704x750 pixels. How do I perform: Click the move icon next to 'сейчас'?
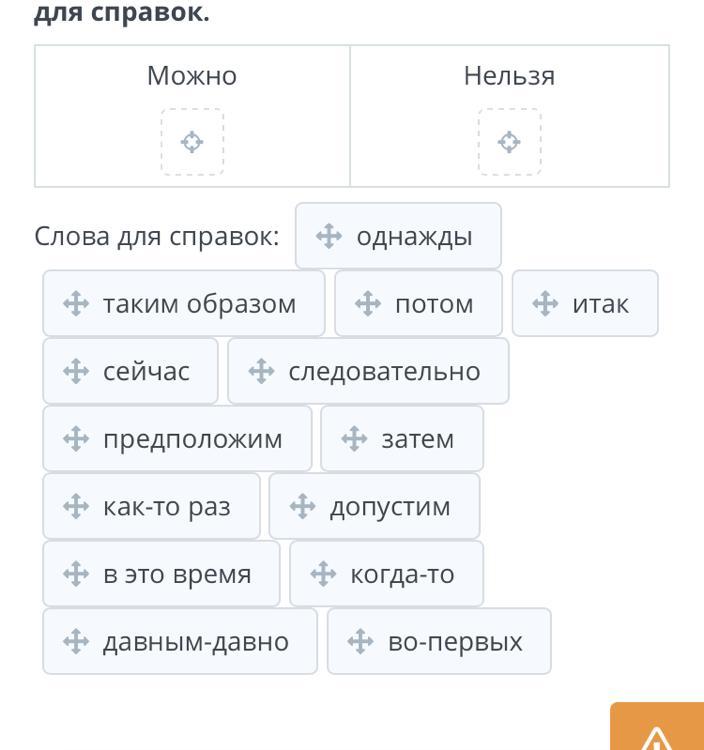click(76, 371)
